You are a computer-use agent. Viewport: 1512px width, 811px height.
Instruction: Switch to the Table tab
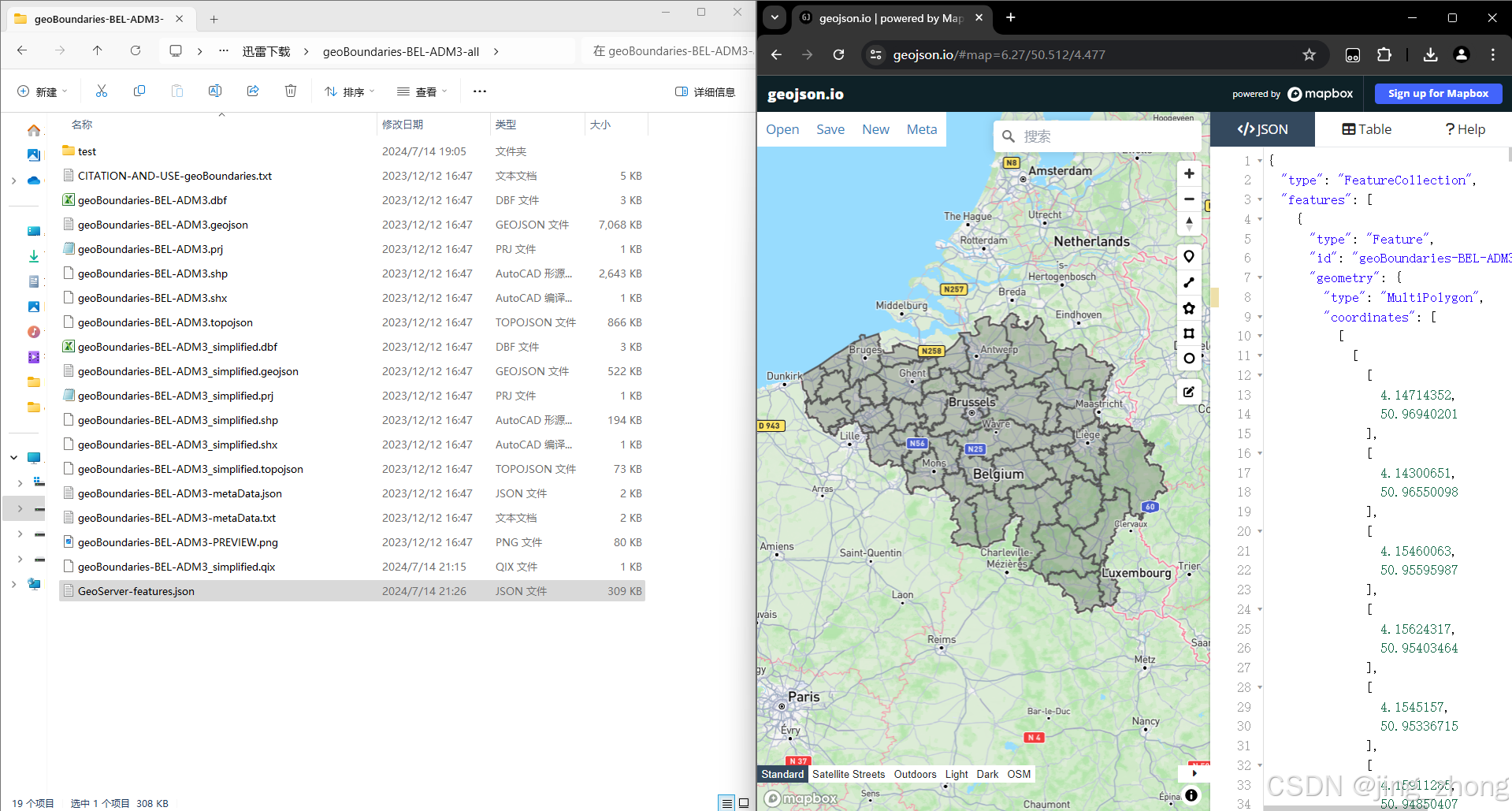pos(1367,129)
